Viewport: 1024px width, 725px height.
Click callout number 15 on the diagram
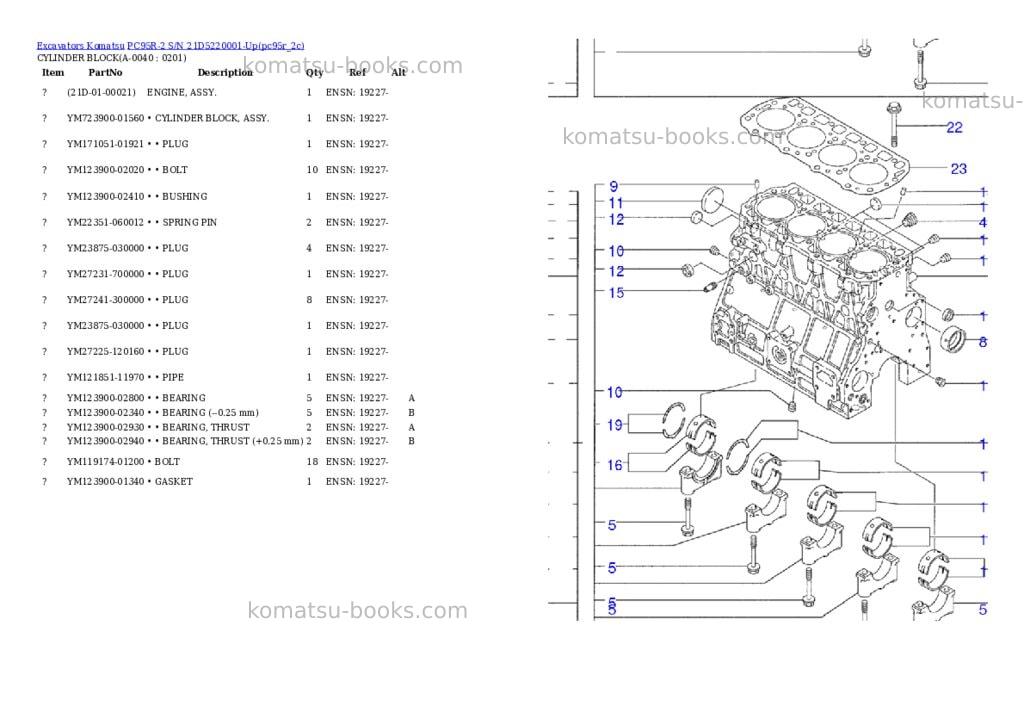(x=616, y=293)
